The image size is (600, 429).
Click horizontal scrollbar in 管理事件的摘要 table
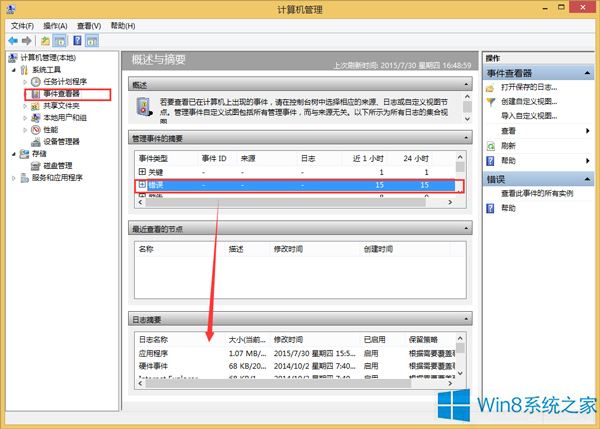point(285,202)
